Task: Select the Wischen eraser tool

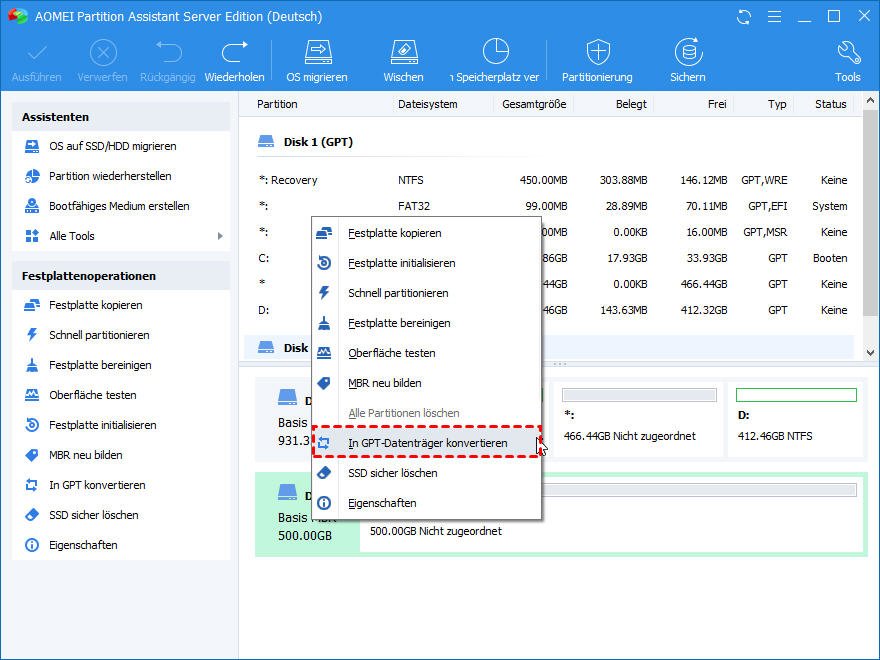Action: (x=403, y=60)
